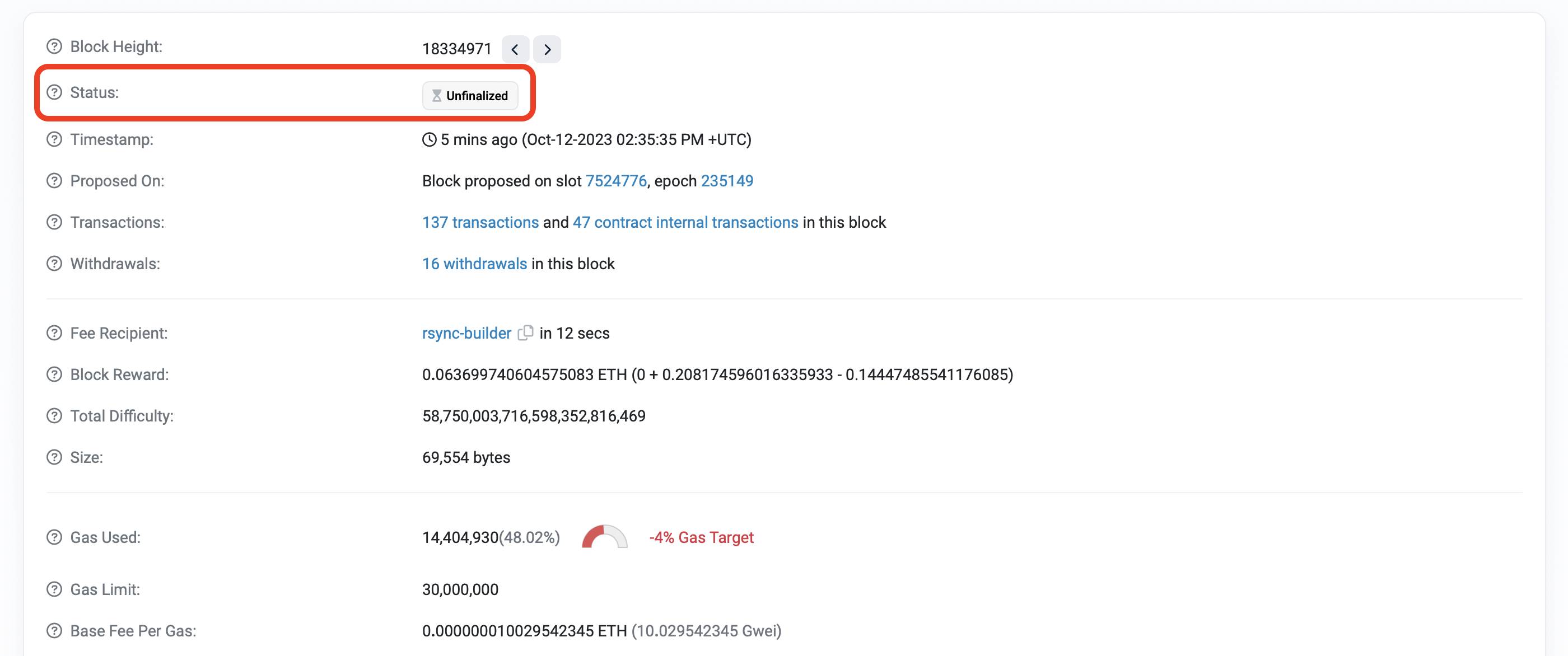1568x656 pixels.
Task: Click help icon beside Fee Recipient
Action: point(54,333)
